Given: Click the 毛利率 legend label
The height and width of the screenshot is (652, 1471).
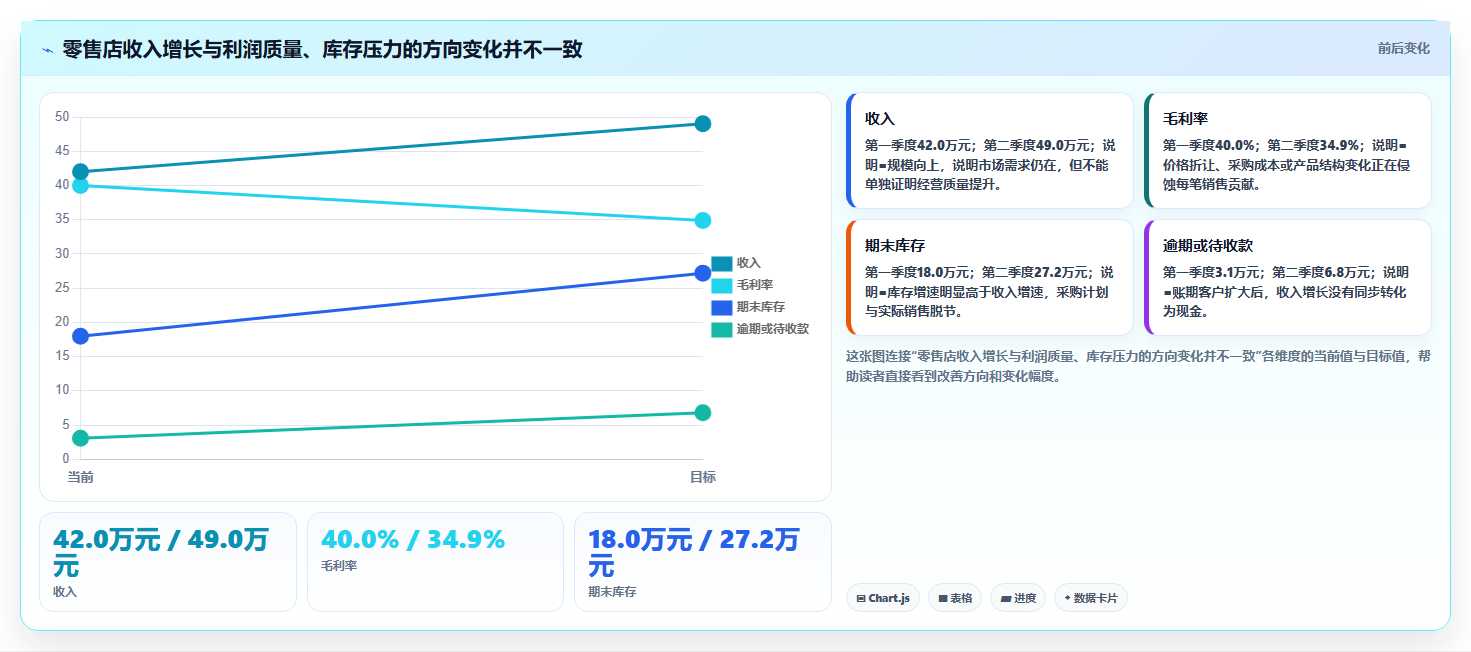Looking at the screenshot, I should point(755,285).
